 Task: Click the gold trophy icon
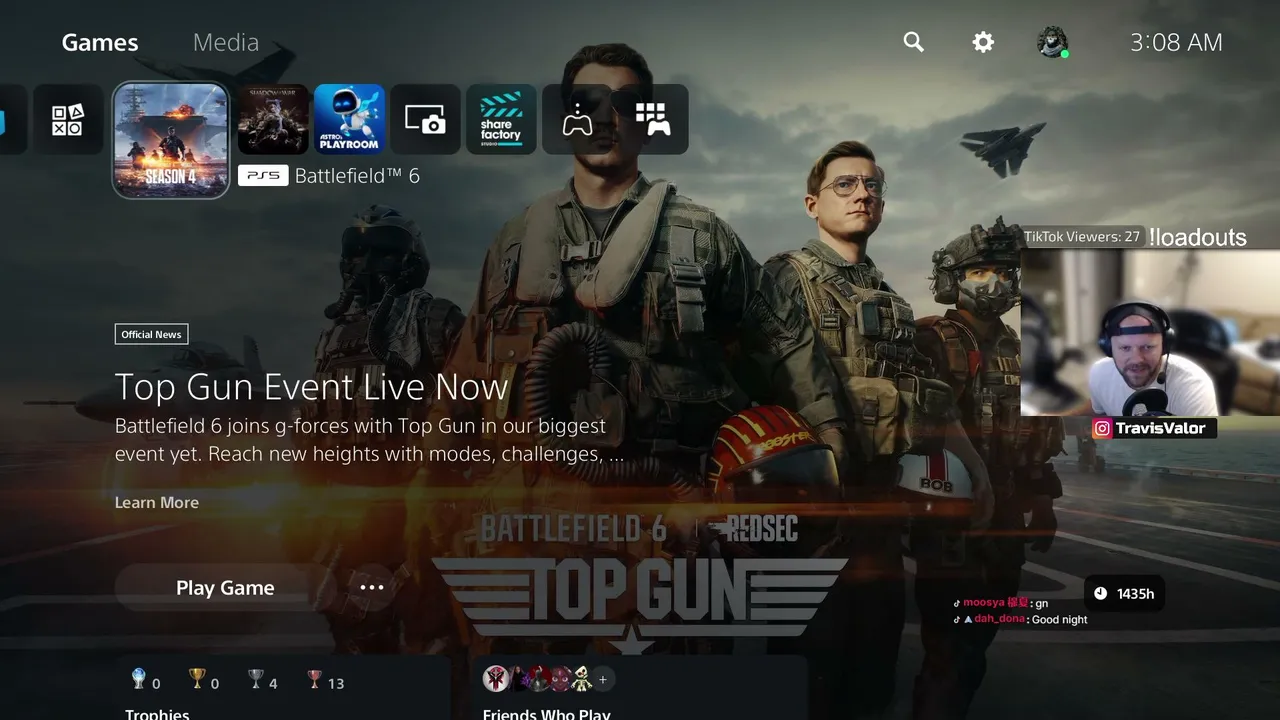pos(197,680)
